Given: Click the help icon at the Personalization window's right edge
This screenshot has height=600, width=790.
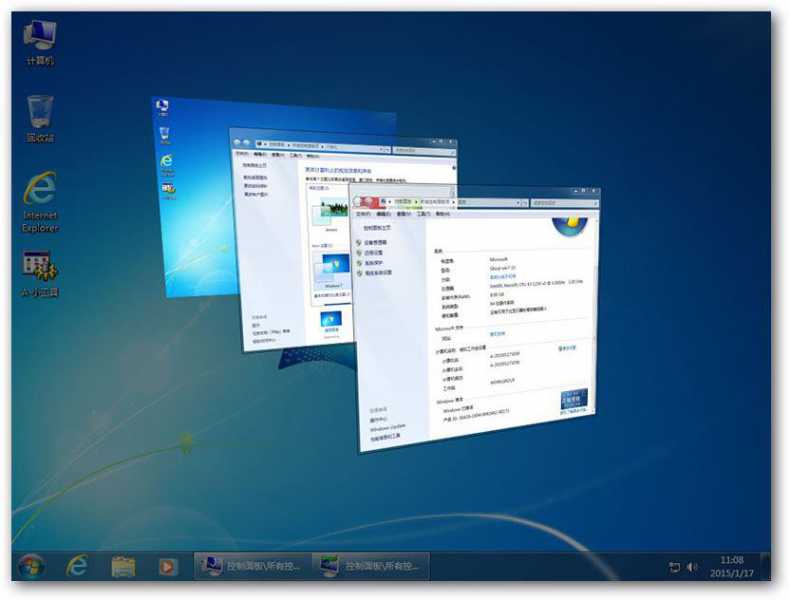Looking at the screenshot, I should click(454, 168).
